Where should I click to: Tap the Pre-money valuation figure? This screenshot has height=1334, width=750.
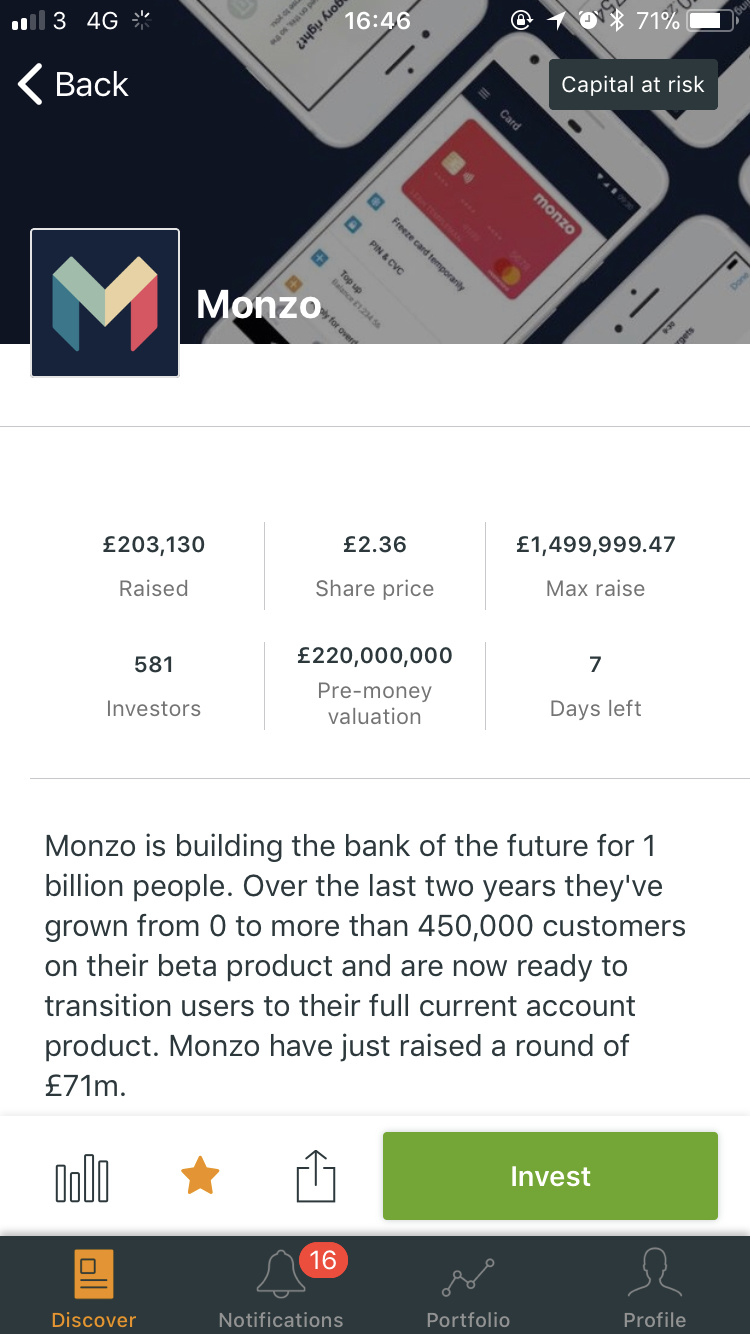(x=375, y=656)
